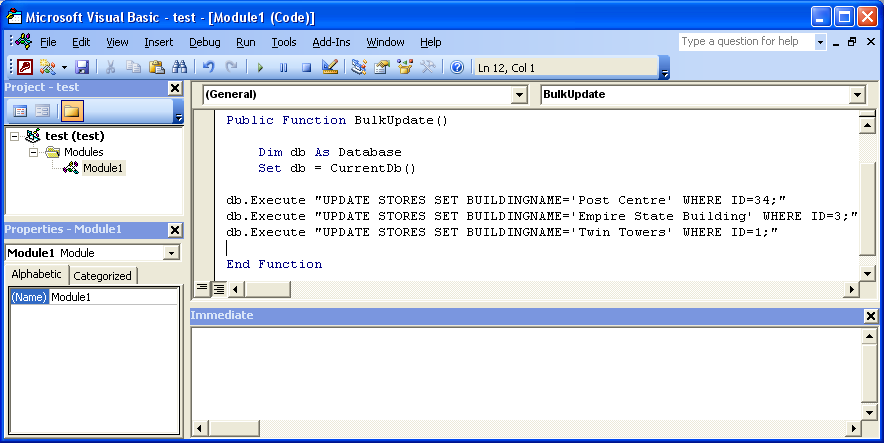Open the Module1 Module object dropdown
Viewport: 884px width, 443px height.
point(171,253)
